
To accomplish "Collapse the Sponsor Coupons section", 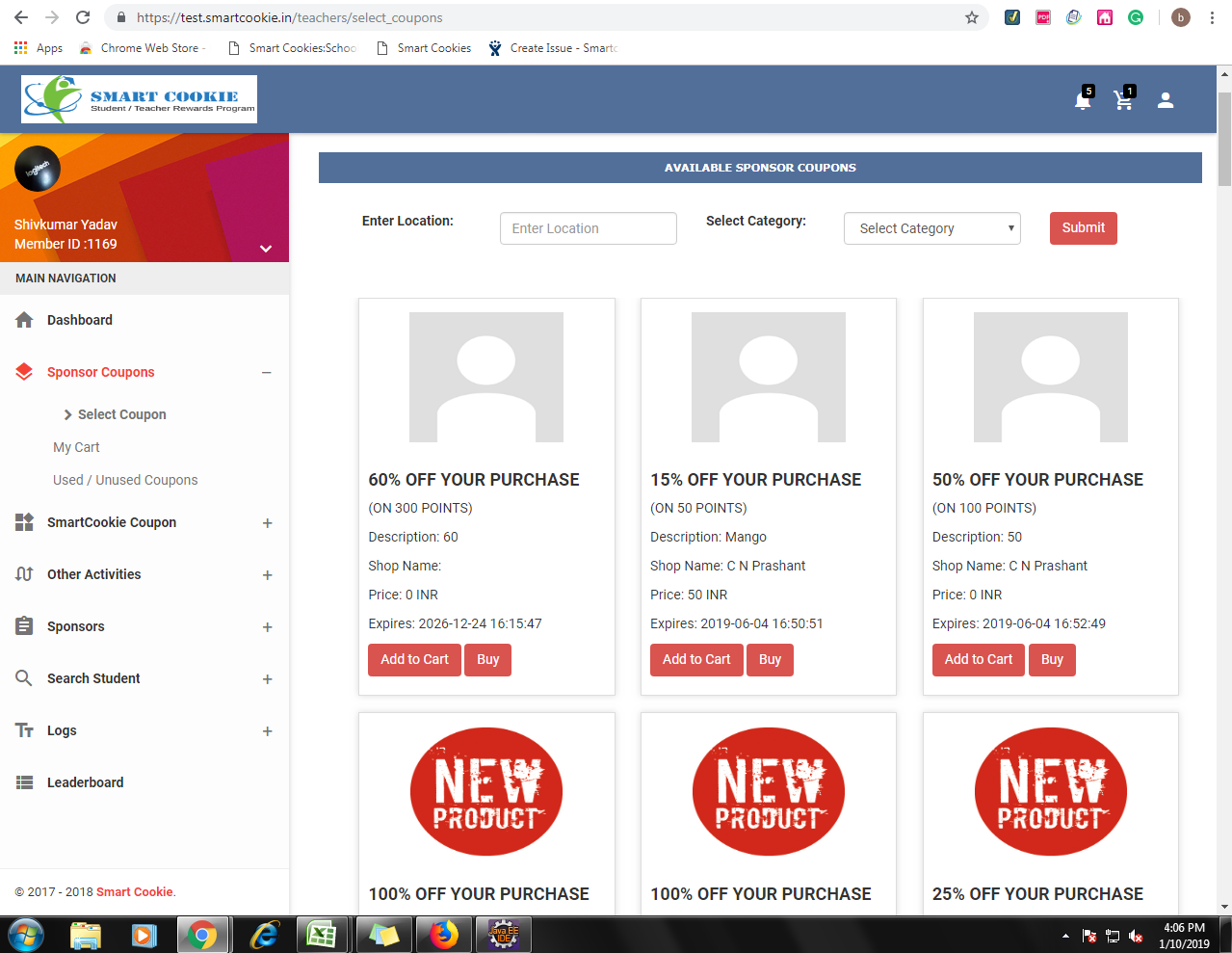I will pyautogui.click(x=267, y=373).
